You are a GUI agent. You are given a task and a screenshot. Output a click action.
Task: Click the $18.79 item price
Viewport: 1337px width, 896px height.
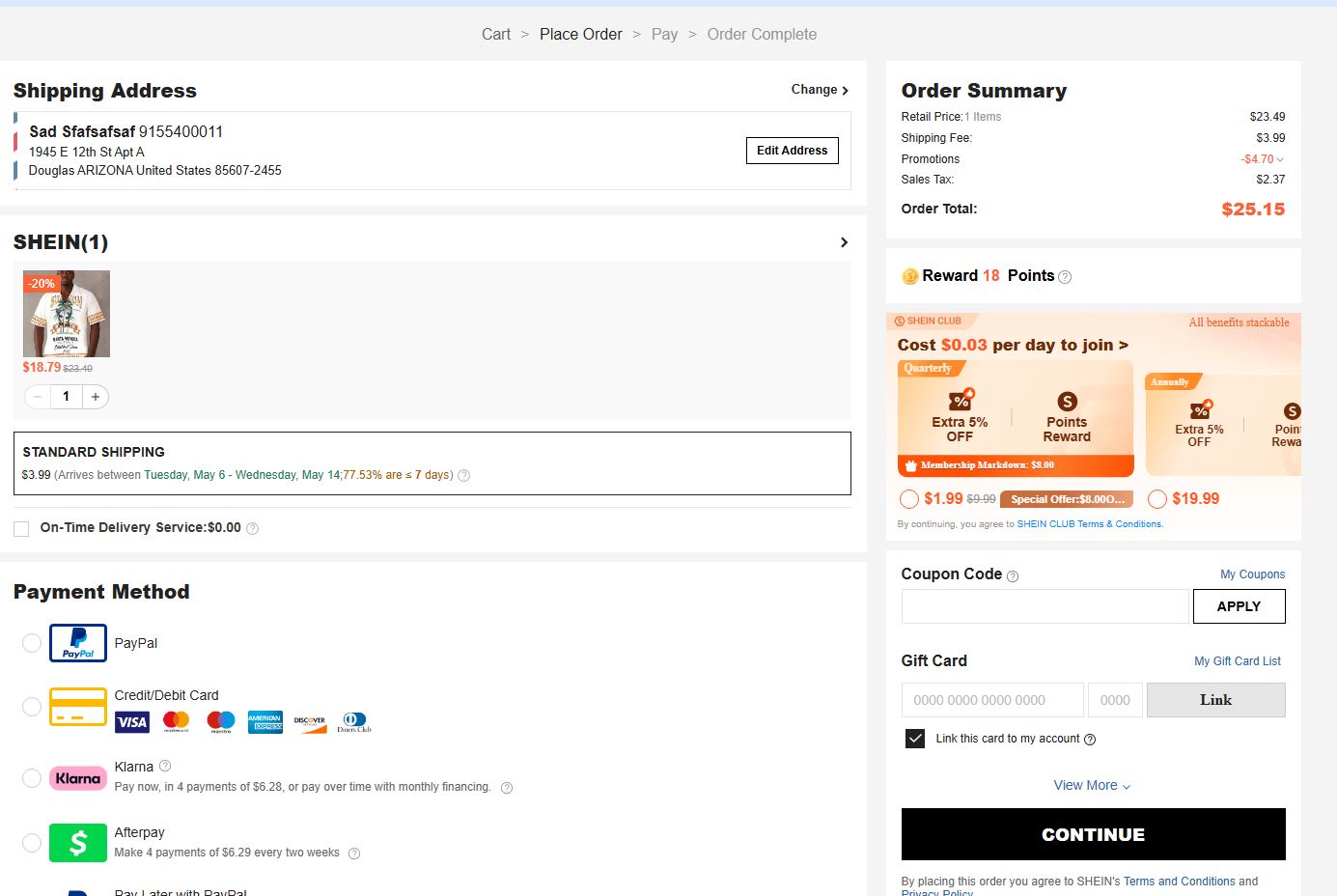42,367
